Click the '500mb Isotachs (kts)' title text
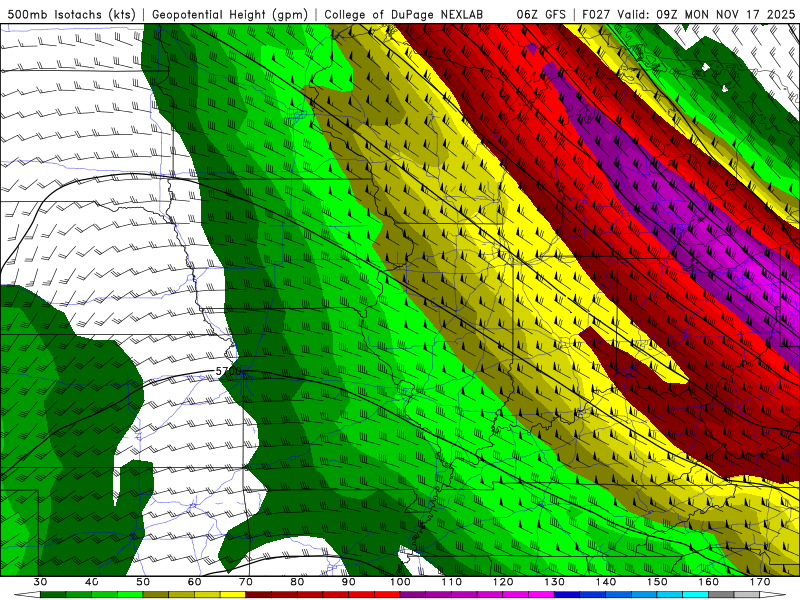The height and width of the screenshot is (600, 800). [x=71, y=15]
